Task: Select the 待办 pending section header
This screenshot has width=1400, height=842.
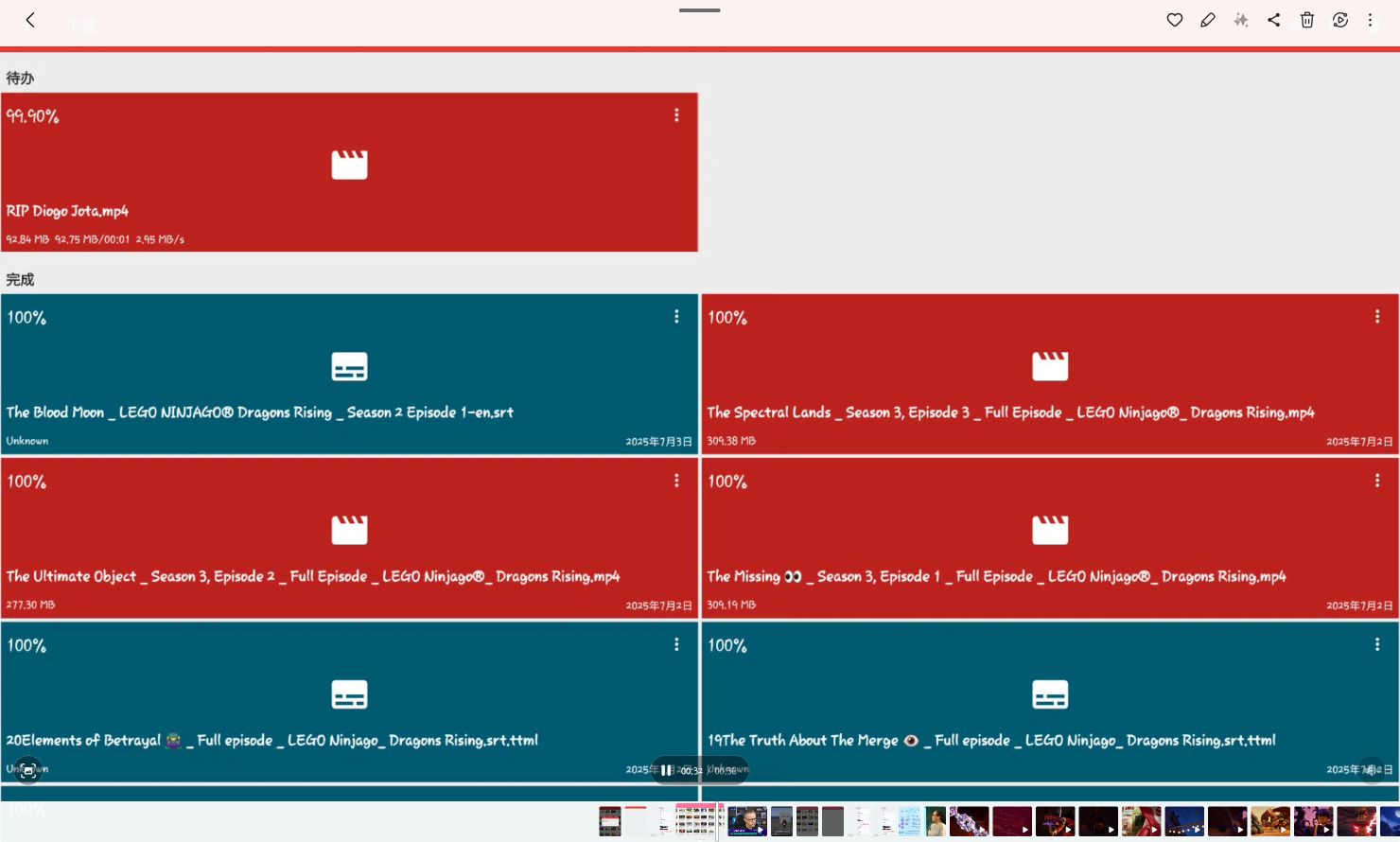Action: click(20, 79)
